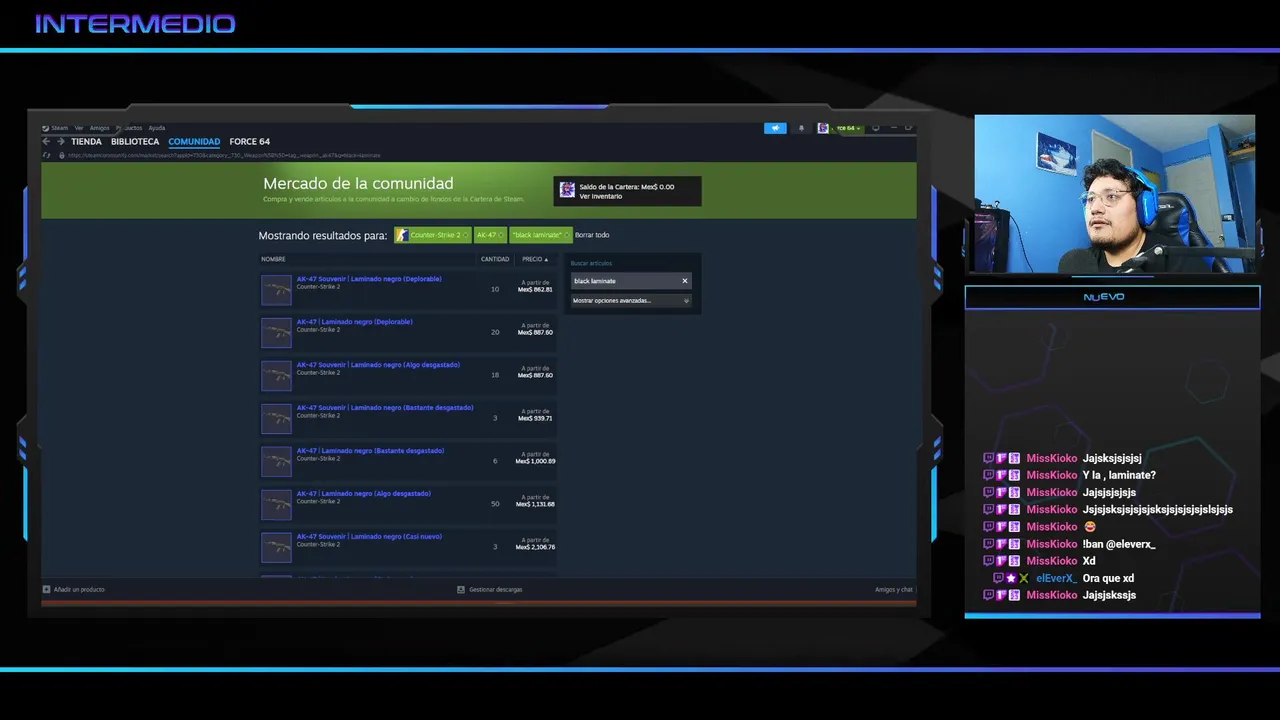The height and width of the screenshot is (720, 1280).
Task: Click Gestionar descargas
Action: [495, 589]
